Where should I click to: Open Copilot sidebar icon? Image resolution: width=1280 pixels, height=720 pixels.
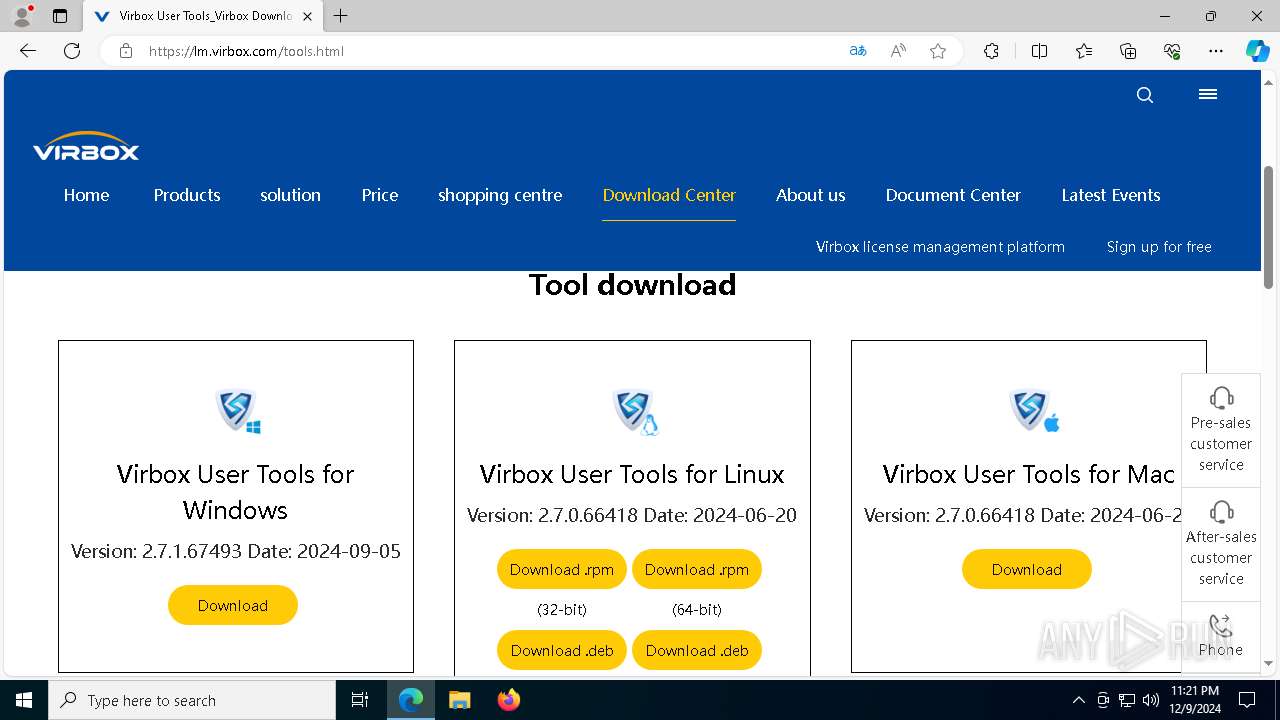click(x=1257, y=51)
